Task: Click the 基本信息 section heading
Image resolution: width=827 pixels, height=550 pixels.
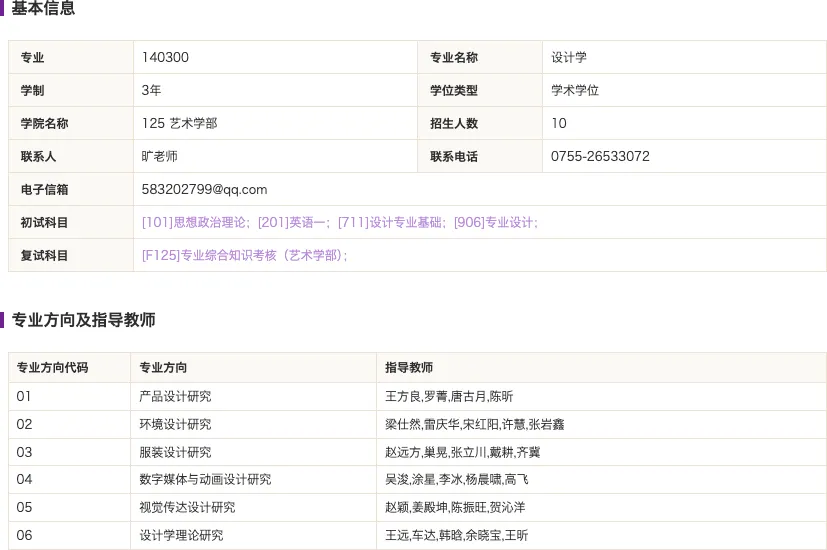Action: tap(43, 8)
